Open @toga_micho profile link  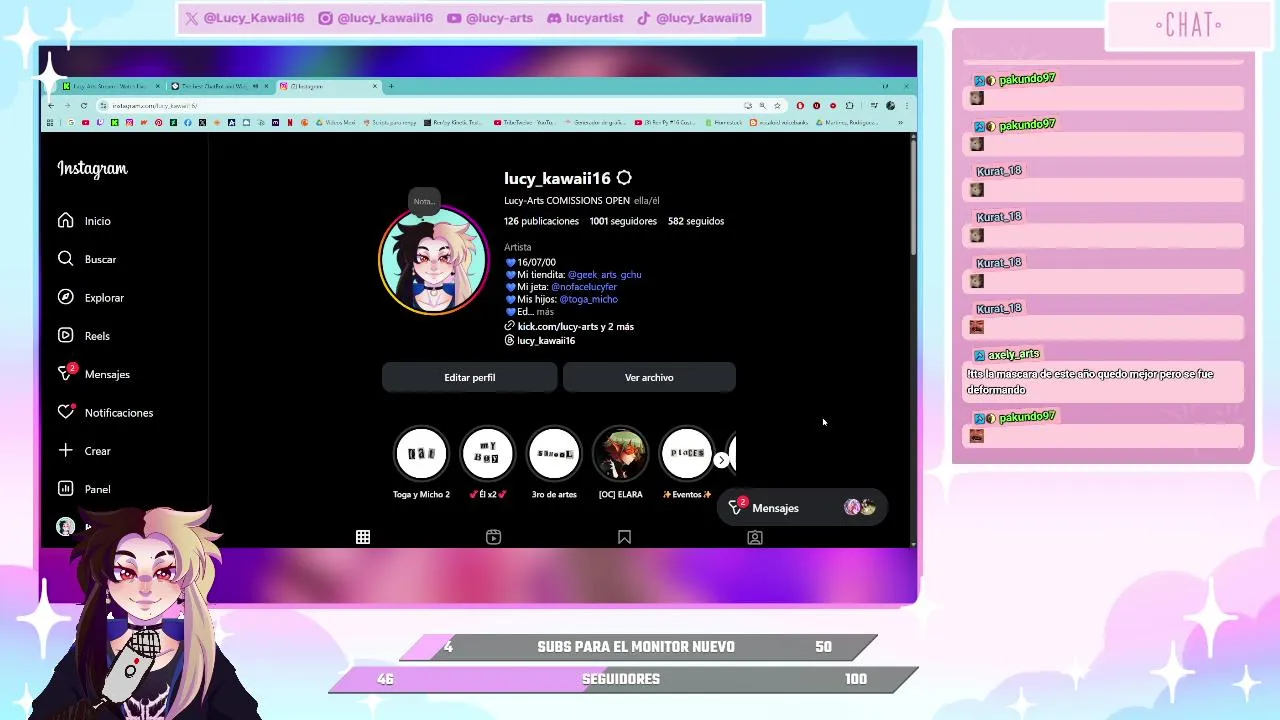(x=588, y=299)
